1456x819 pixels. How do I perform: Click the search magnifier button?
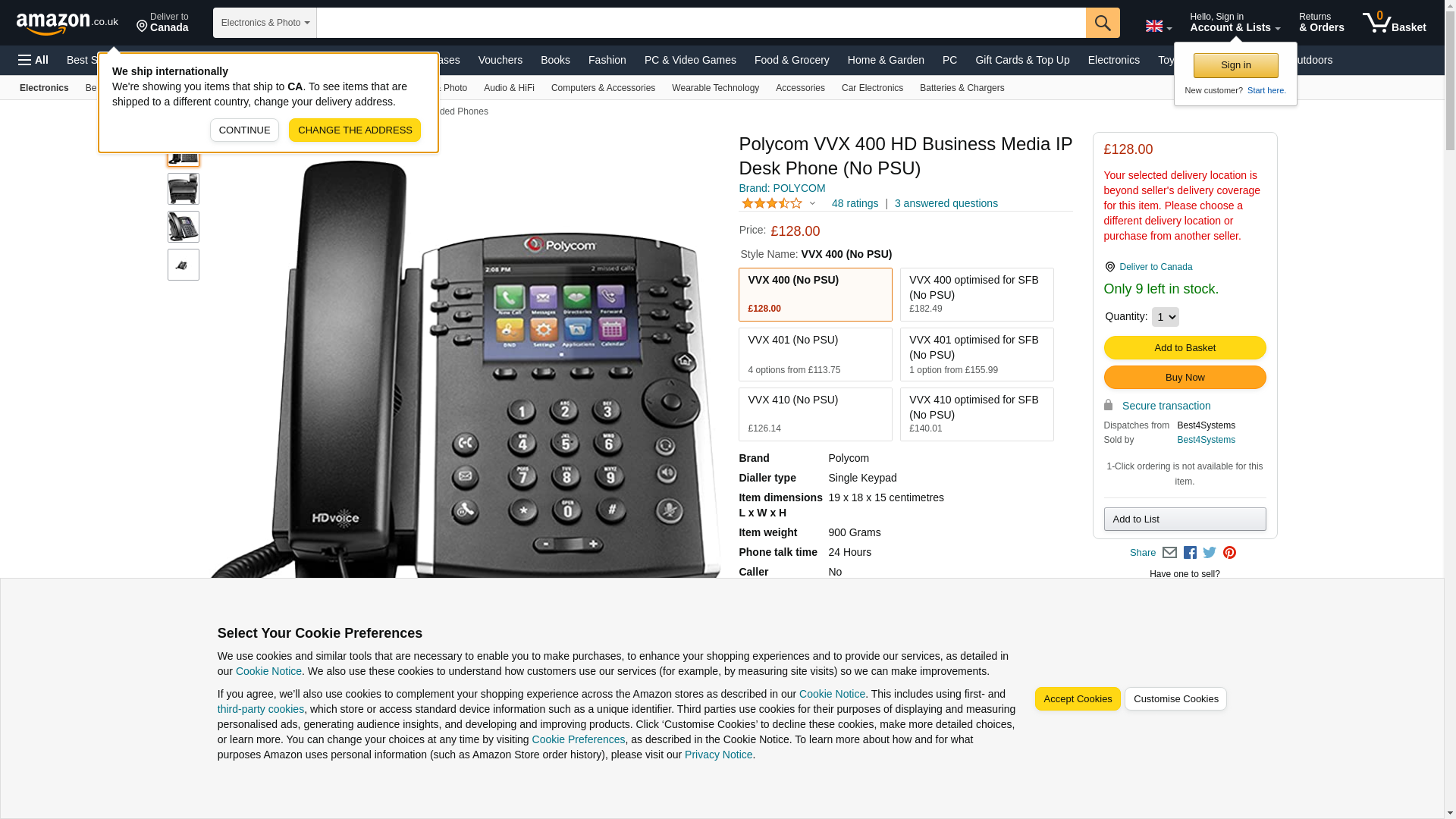pos(1103,23)
